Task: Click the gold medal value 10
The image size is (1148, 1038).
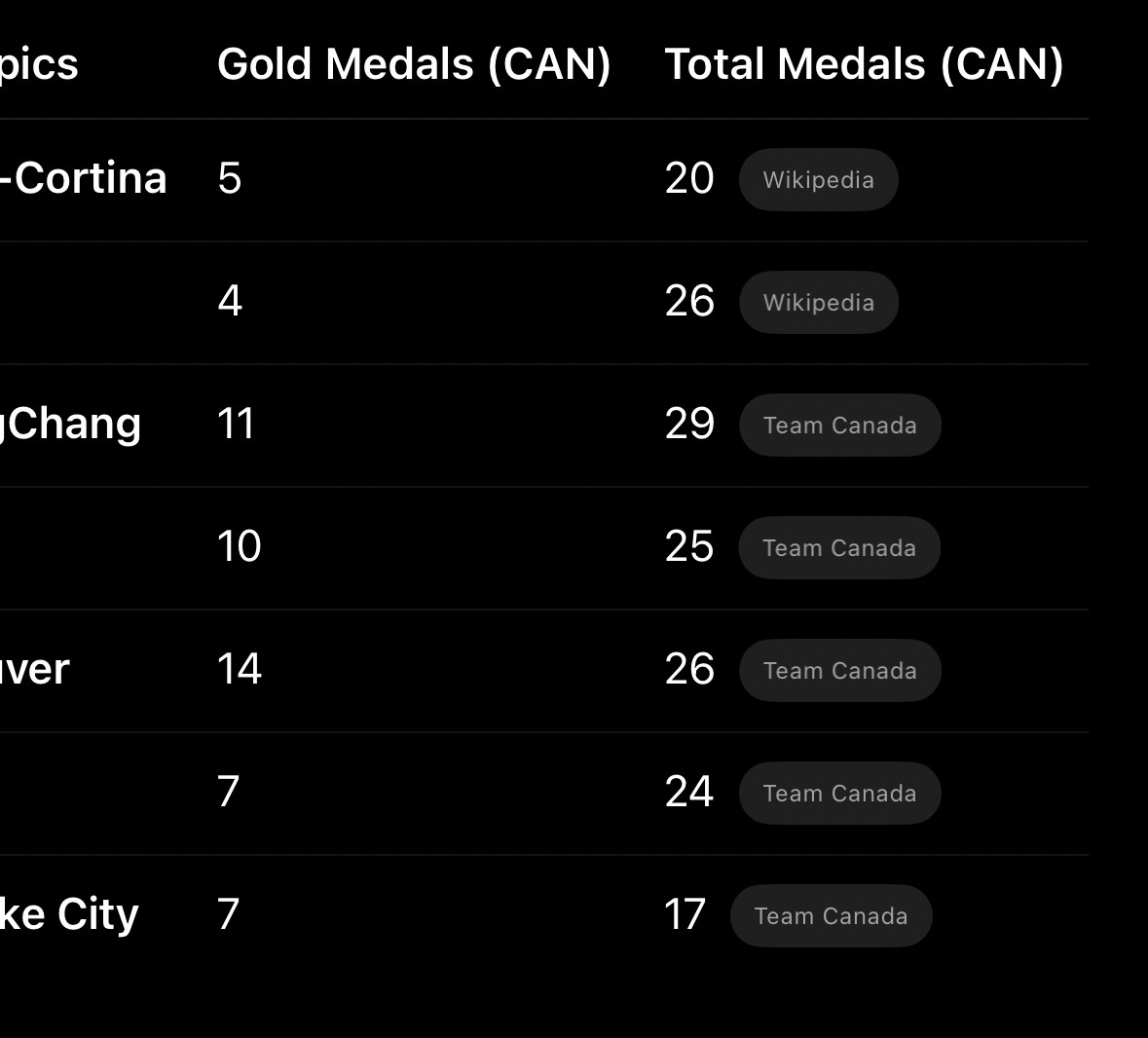Action: tap(240, 546)
